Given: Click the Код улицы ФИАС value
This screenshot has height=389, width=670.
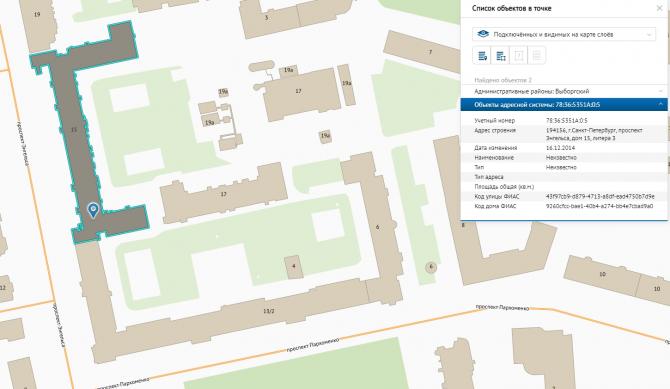Looking at the screenshot, I should click(x=600, y=197).
